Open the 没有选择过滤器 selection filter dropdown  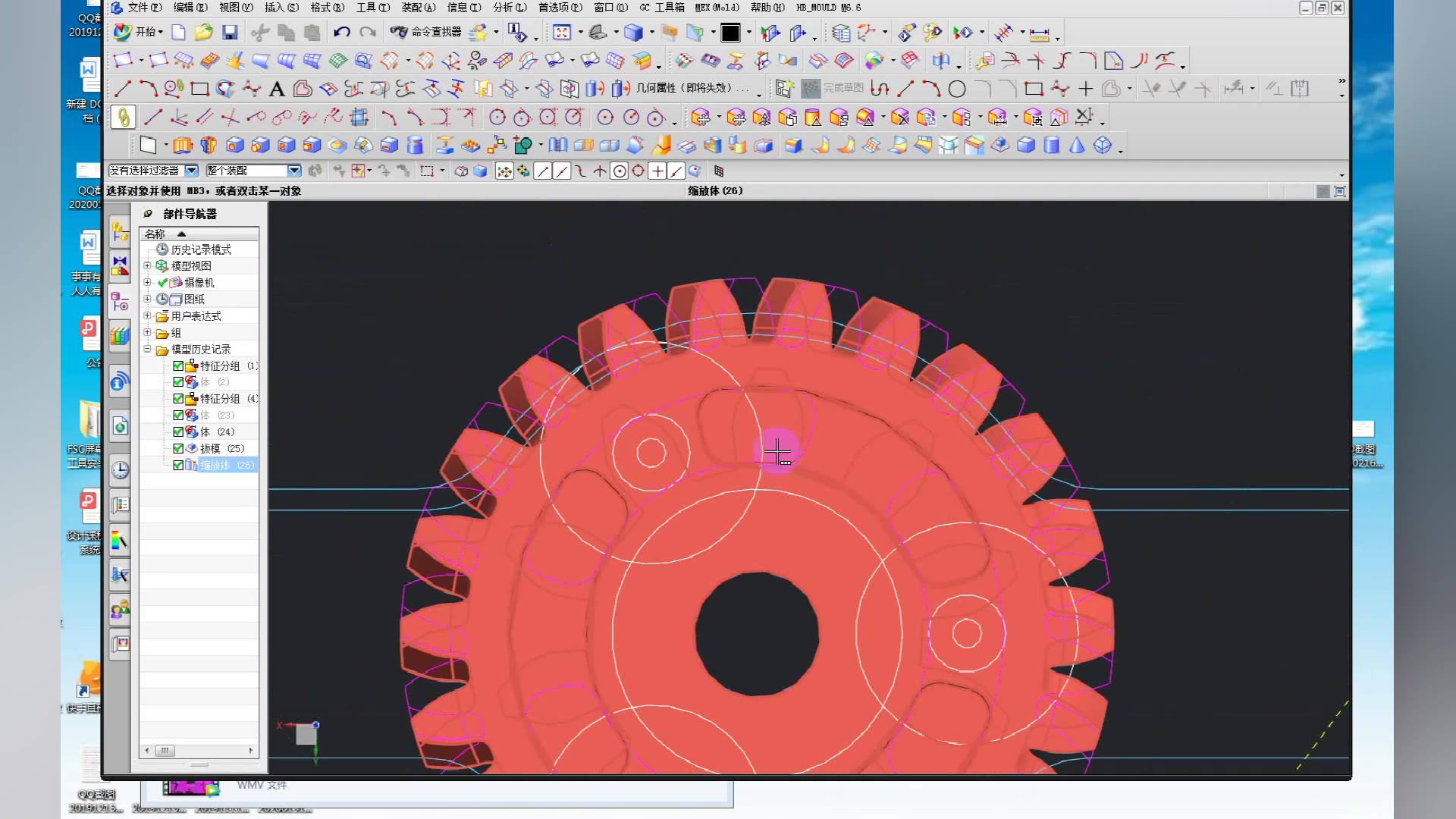(x=191, y=171)
